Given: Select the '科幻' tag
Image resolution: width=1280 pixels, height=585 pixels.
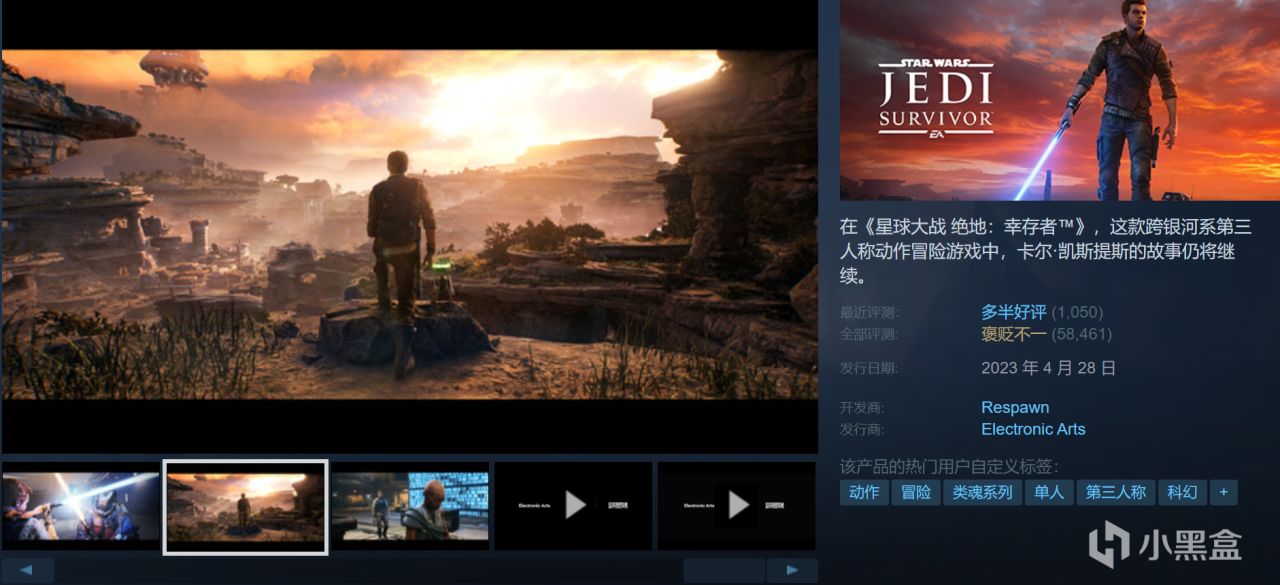Looking at the screenshot, I should coord(1182,492).
